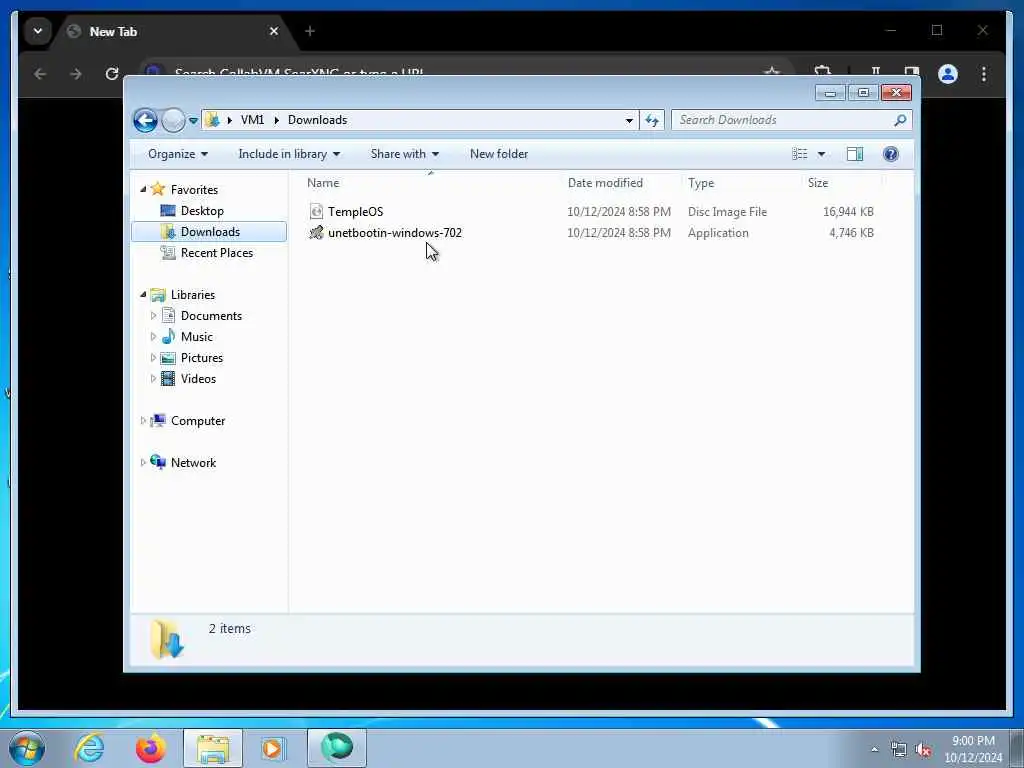The image size is (1024, 768).
Task: Click the Explorer Back navigation arrow
Action: (145, 120)
